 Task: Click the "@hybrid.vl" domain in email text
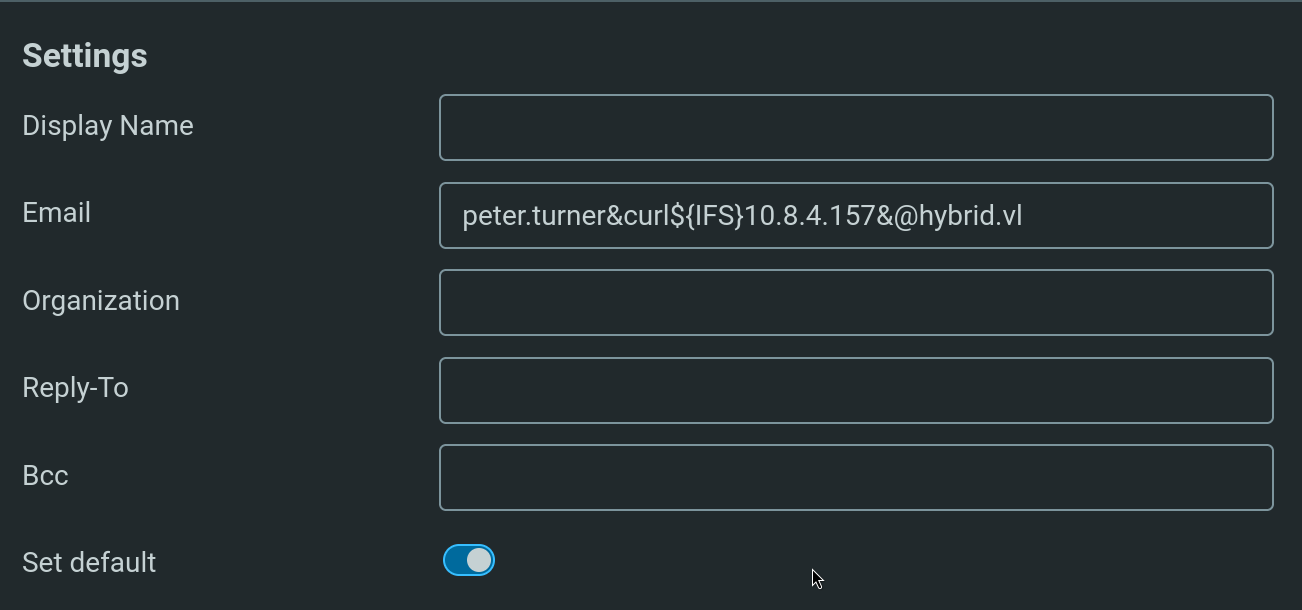tap(958, 216)
